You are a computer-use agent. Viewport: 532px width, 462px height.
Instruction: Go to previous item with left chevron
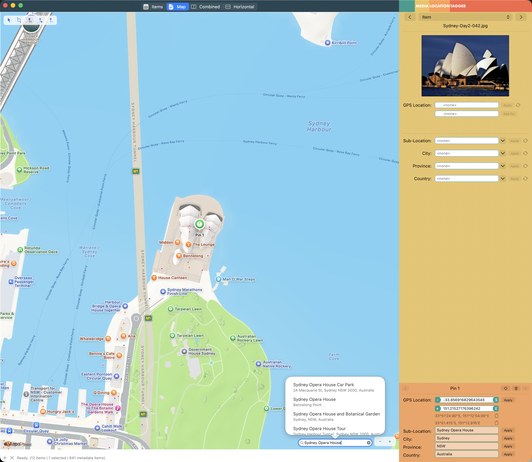point(410,17)
